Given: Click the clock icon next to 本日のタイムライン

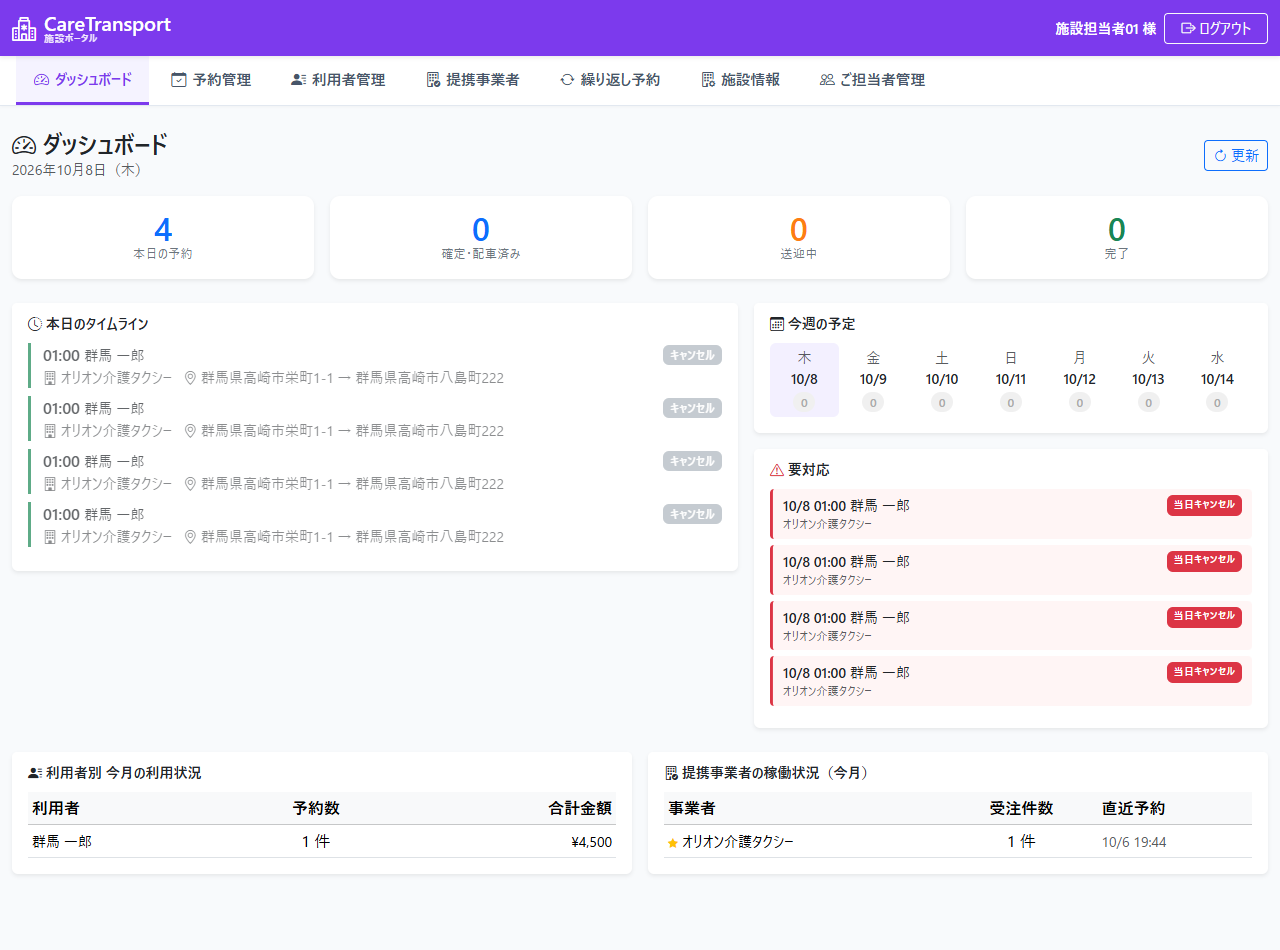Looking at the screenshot, I should tap(35, 324).
